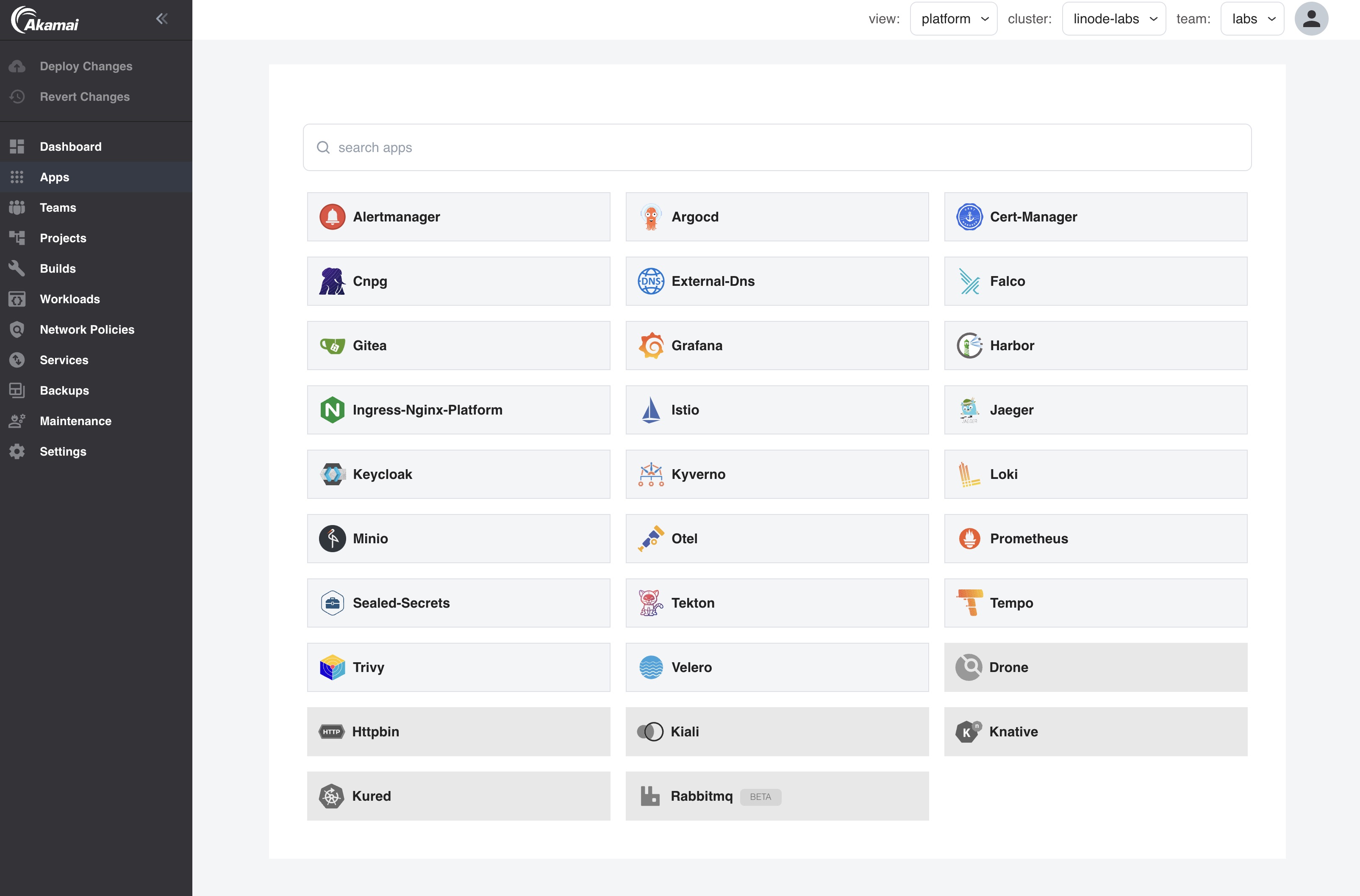Click the Prometheus app name text
Viewport: 1360px width, 896px height.
[1028, 538]
